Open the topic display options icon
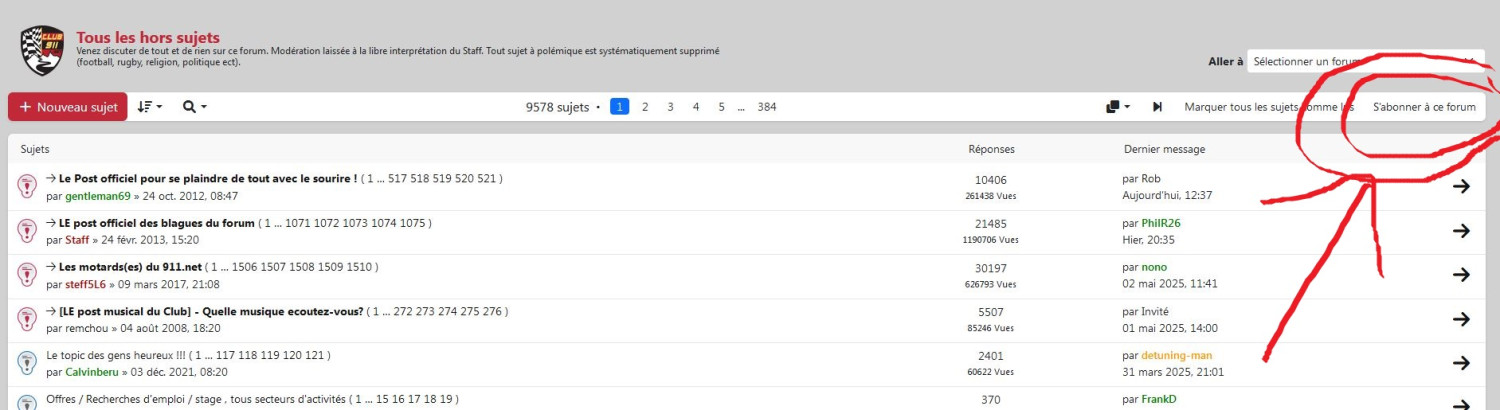 (1118, 107)
